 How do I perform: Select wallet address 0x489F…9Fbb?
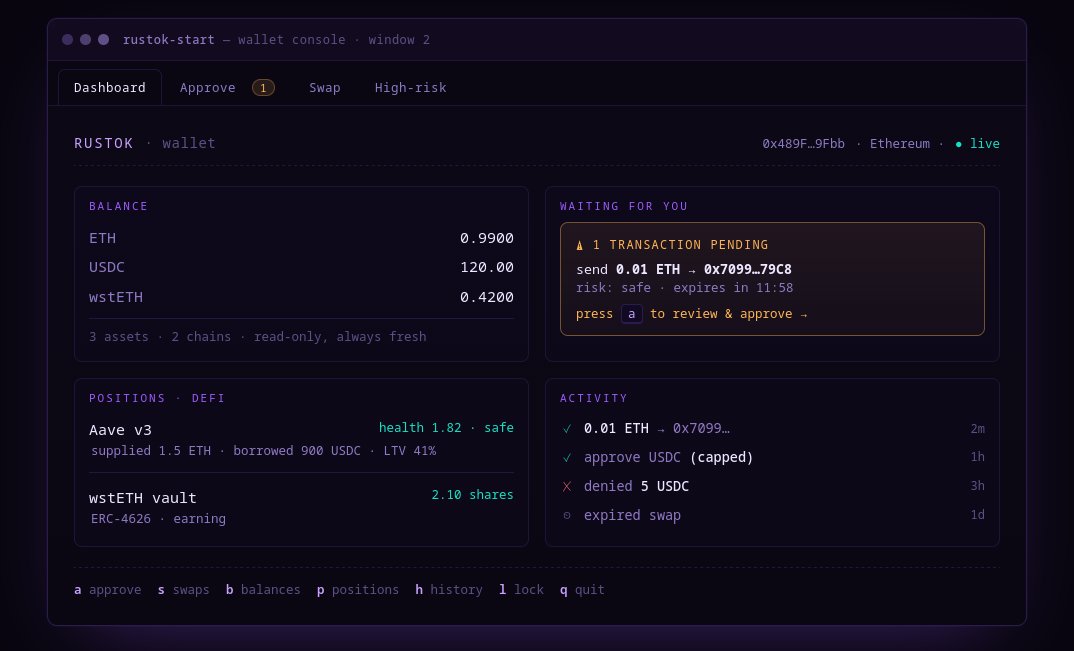click(803, 144)
